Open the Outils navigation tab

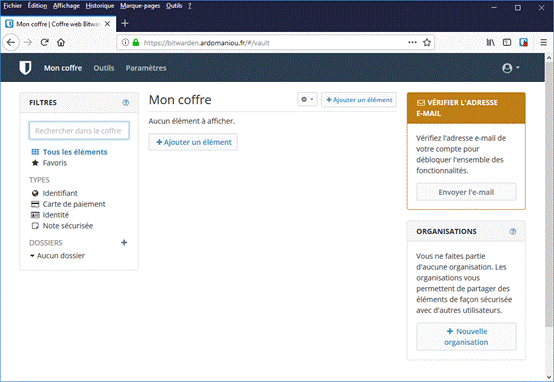[x=104, y=68]
